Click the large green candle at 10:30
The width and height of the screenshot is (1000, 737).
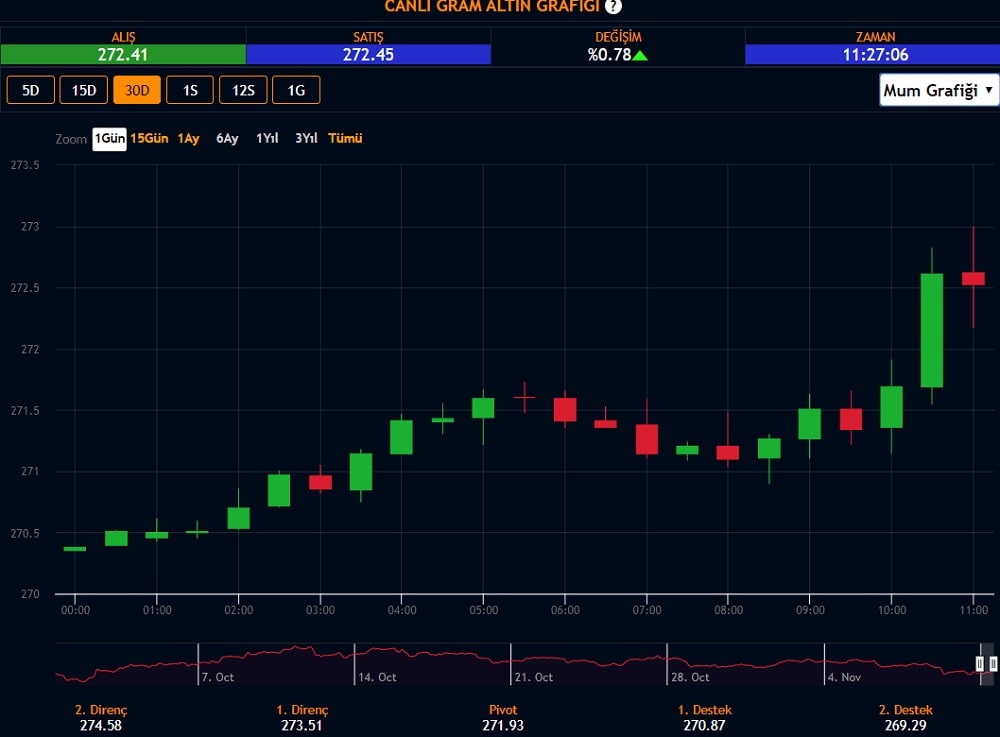pos(932,330)
